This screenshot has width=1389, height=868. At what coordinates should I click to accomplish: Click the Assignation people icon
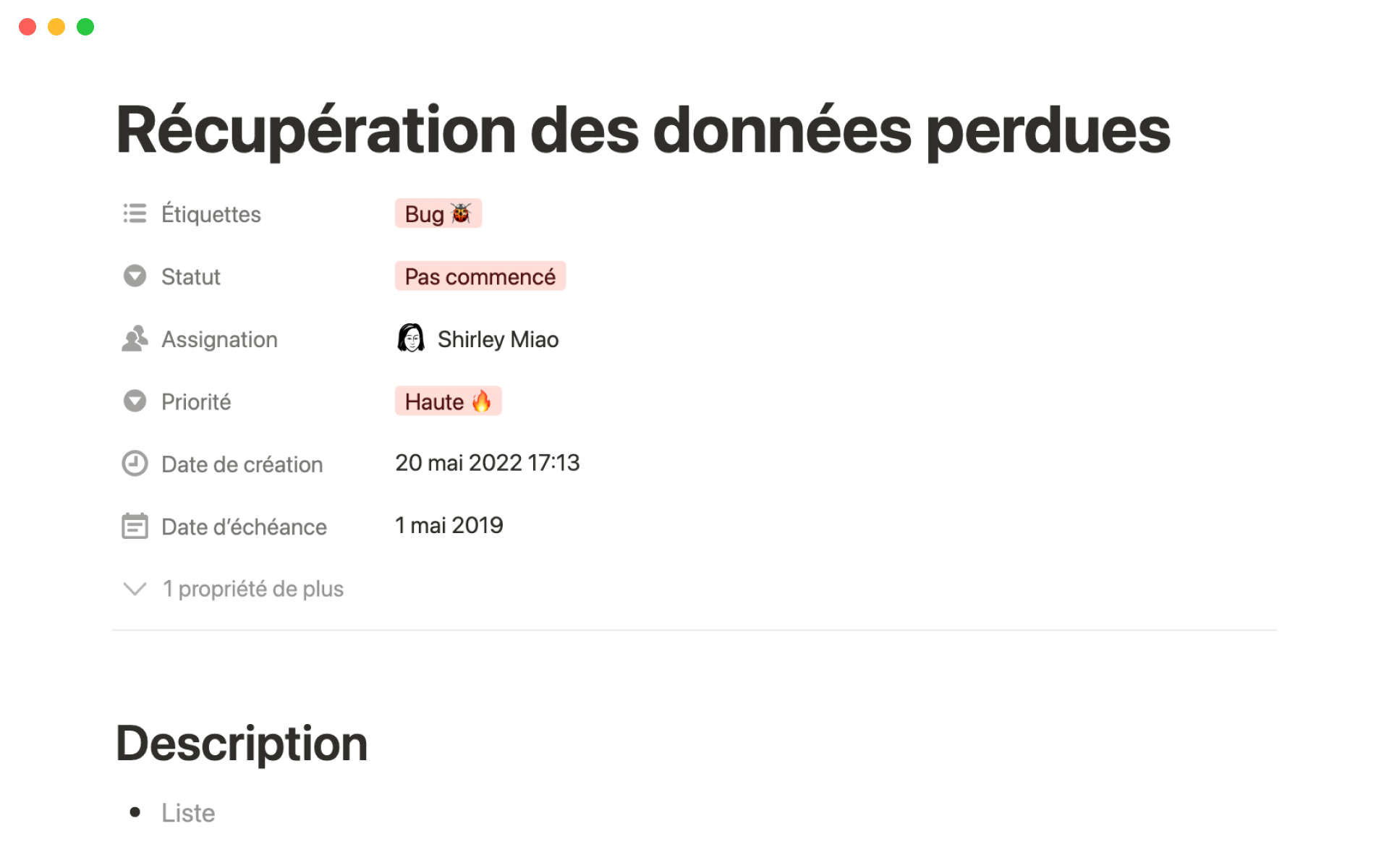tap(135, 339)
